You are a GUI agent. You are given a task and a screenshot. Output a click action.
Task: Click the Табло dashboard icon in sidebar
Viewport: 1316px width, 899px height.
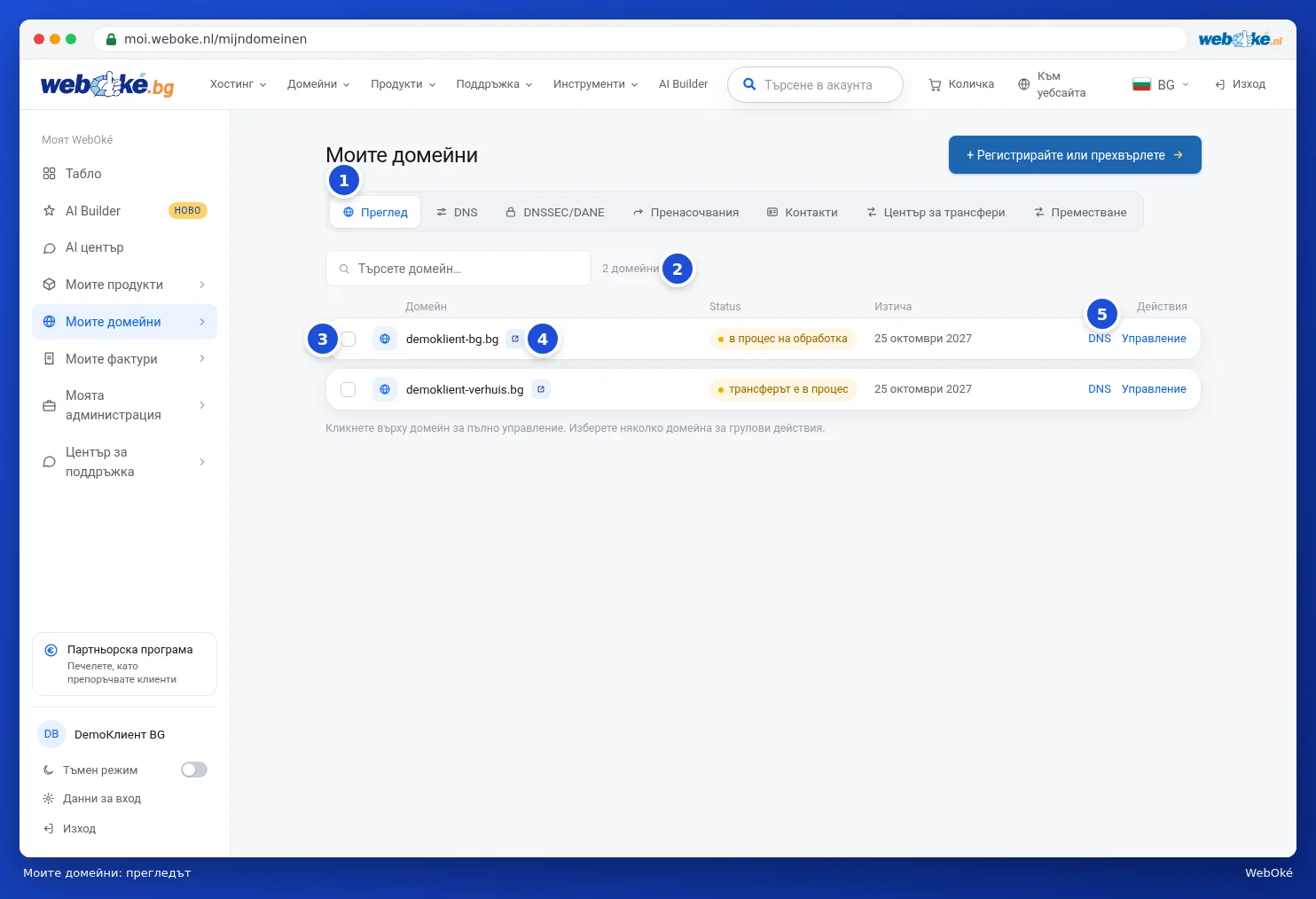[x=49, y=174]
